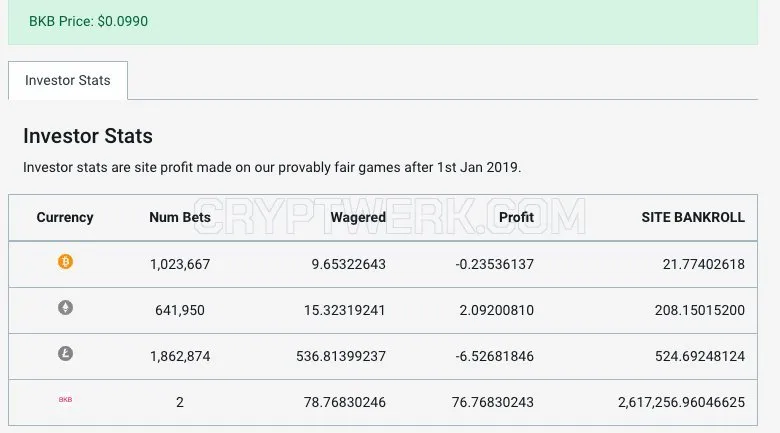This screenshot has height=433, width=780.
Task: Click the Profit column header
Action: click(516, 217)
